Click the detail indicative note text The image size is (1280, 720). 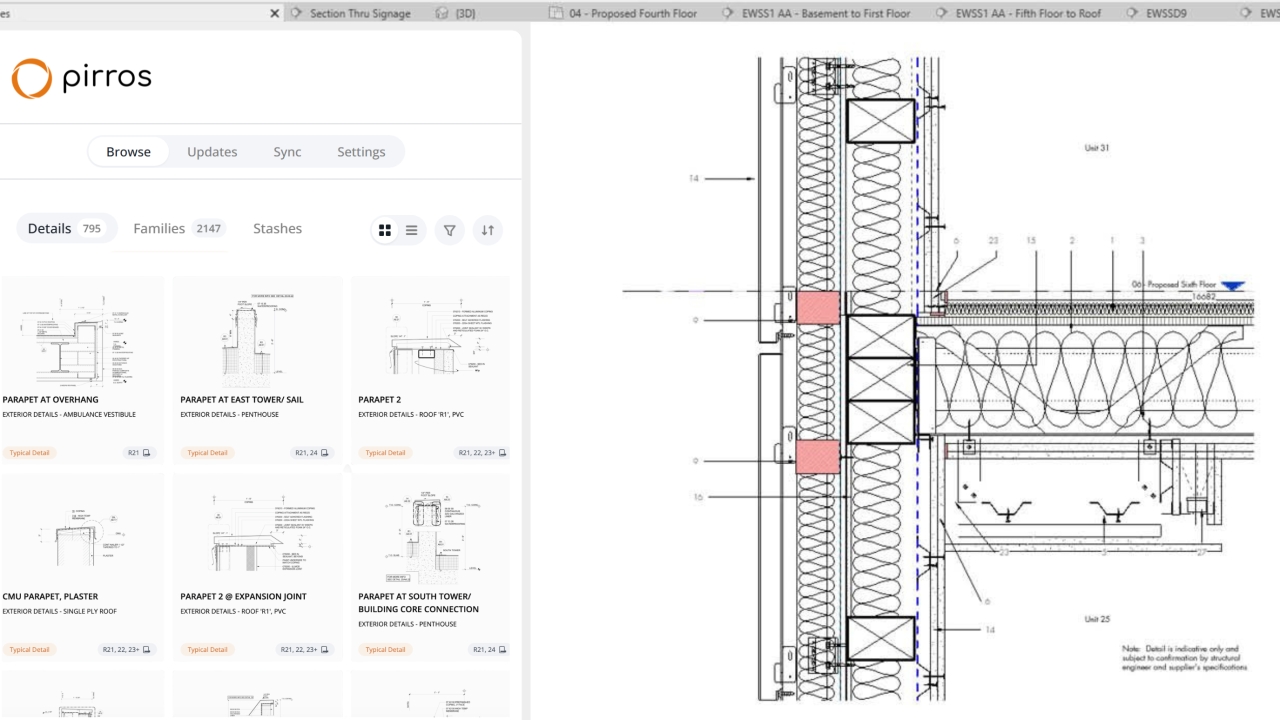[1185, 658]
